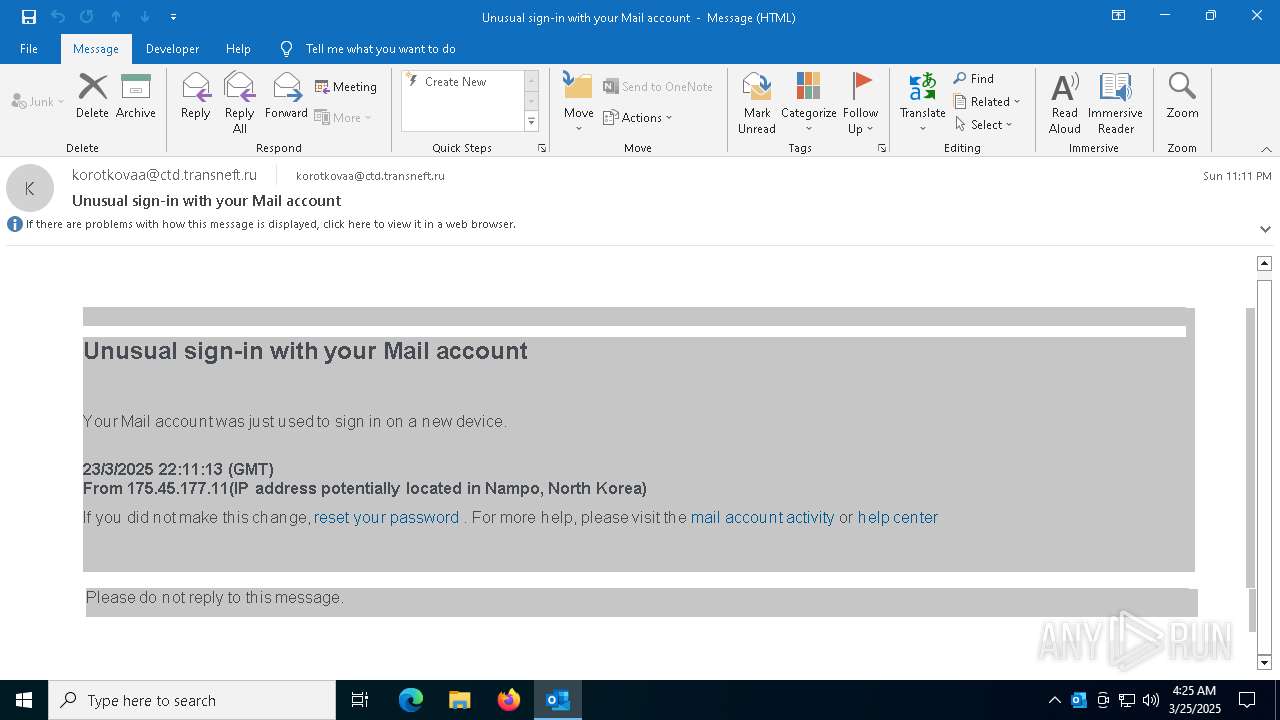Open the Select dropdown

point(984,124)
